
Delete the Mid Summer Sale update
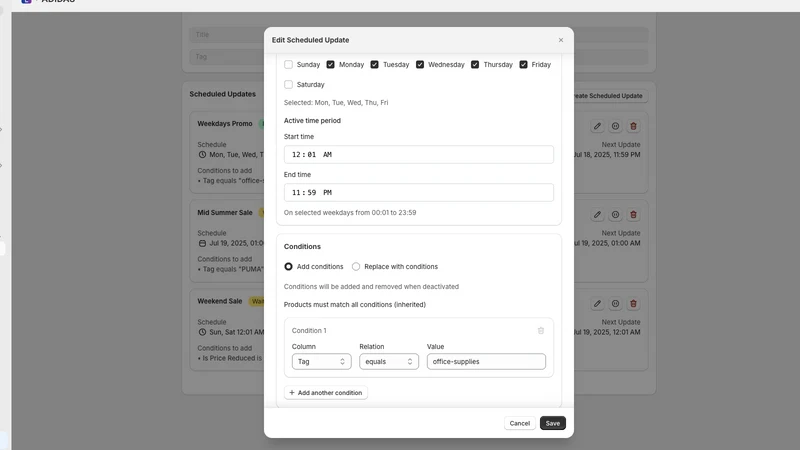click(x=633, y=215)
